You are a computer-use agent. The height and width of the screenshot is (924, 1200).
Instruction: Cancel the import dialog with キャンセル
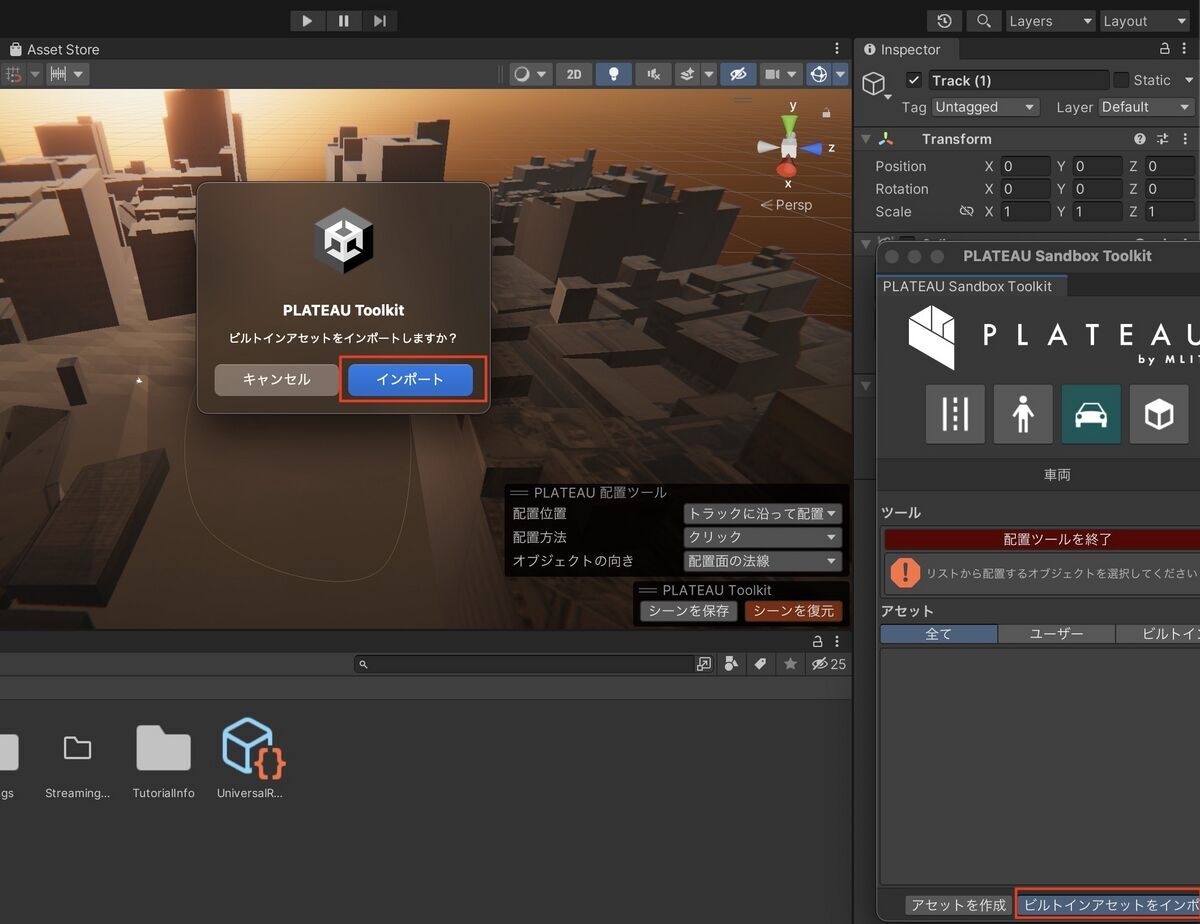pos(276,380)
